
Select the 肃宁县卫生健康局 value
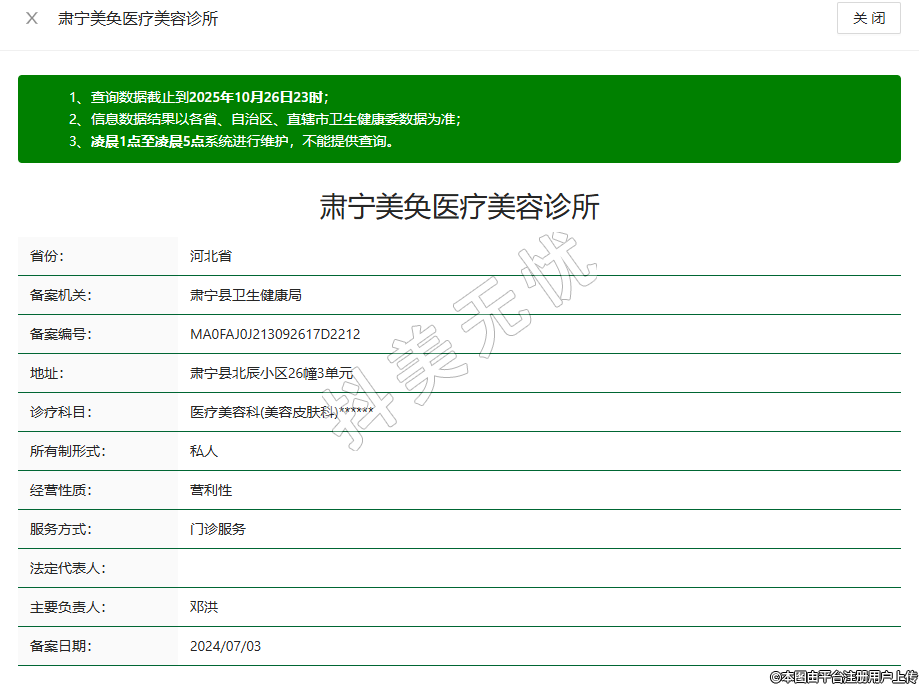(246, 295)
